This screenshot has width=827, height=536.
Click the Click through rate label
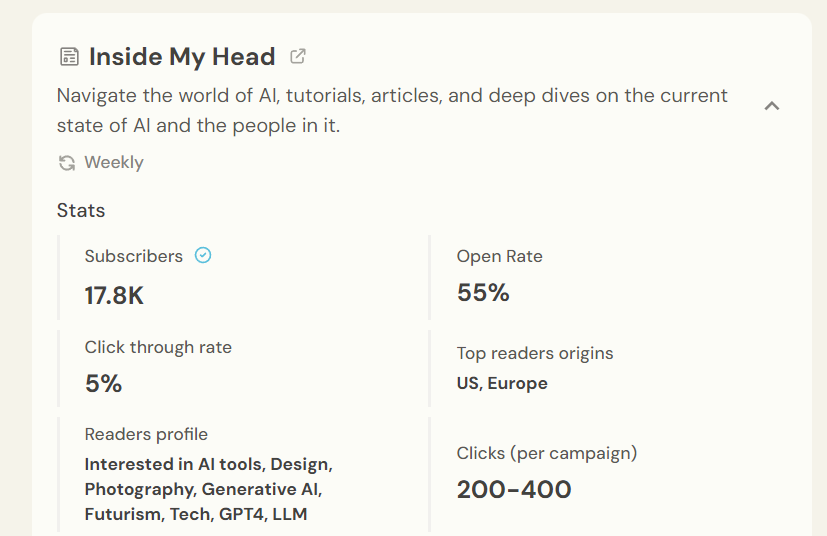158,347
